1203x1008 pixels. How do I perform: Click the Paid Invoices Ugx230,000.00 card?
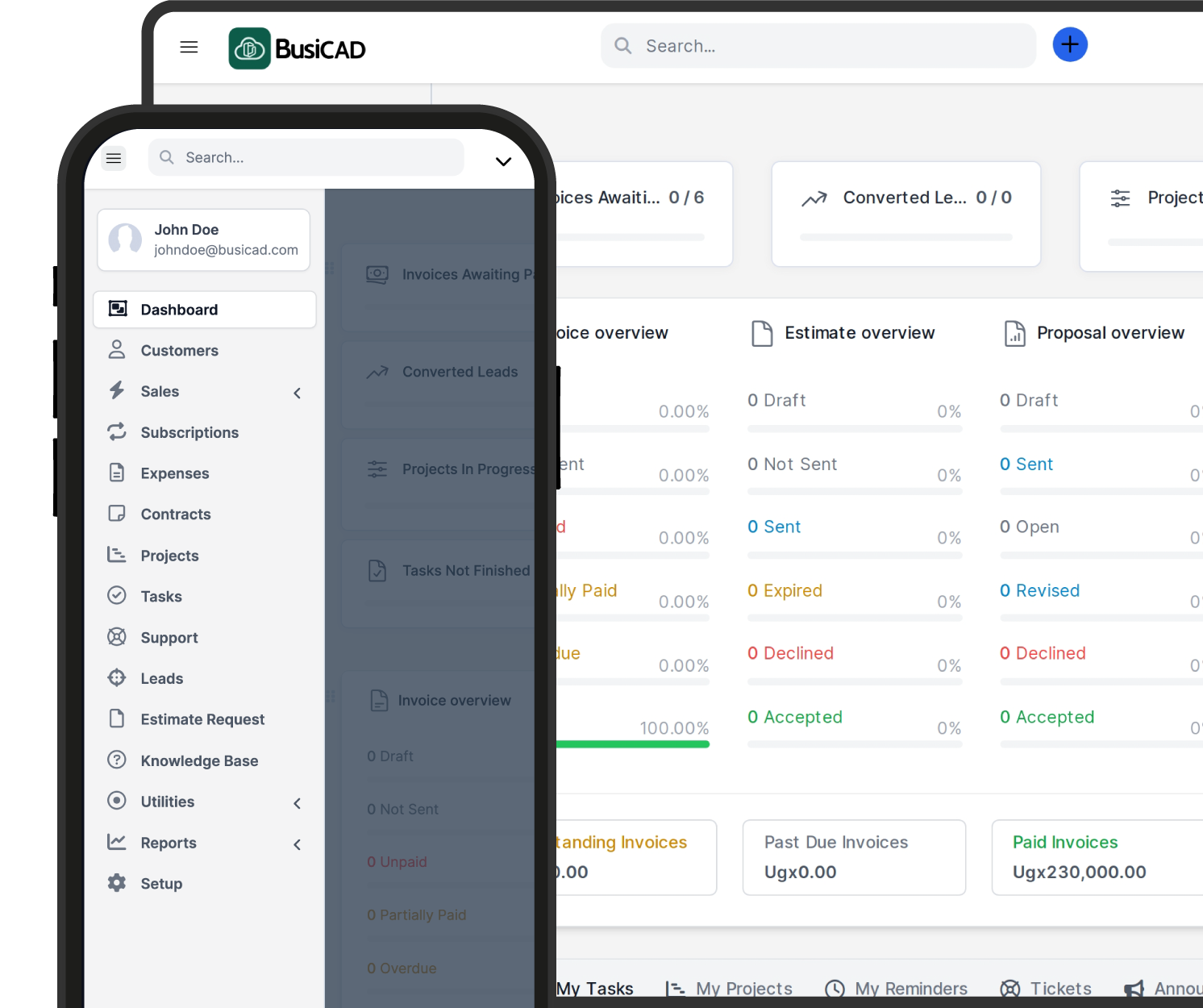coord(1097,857)
